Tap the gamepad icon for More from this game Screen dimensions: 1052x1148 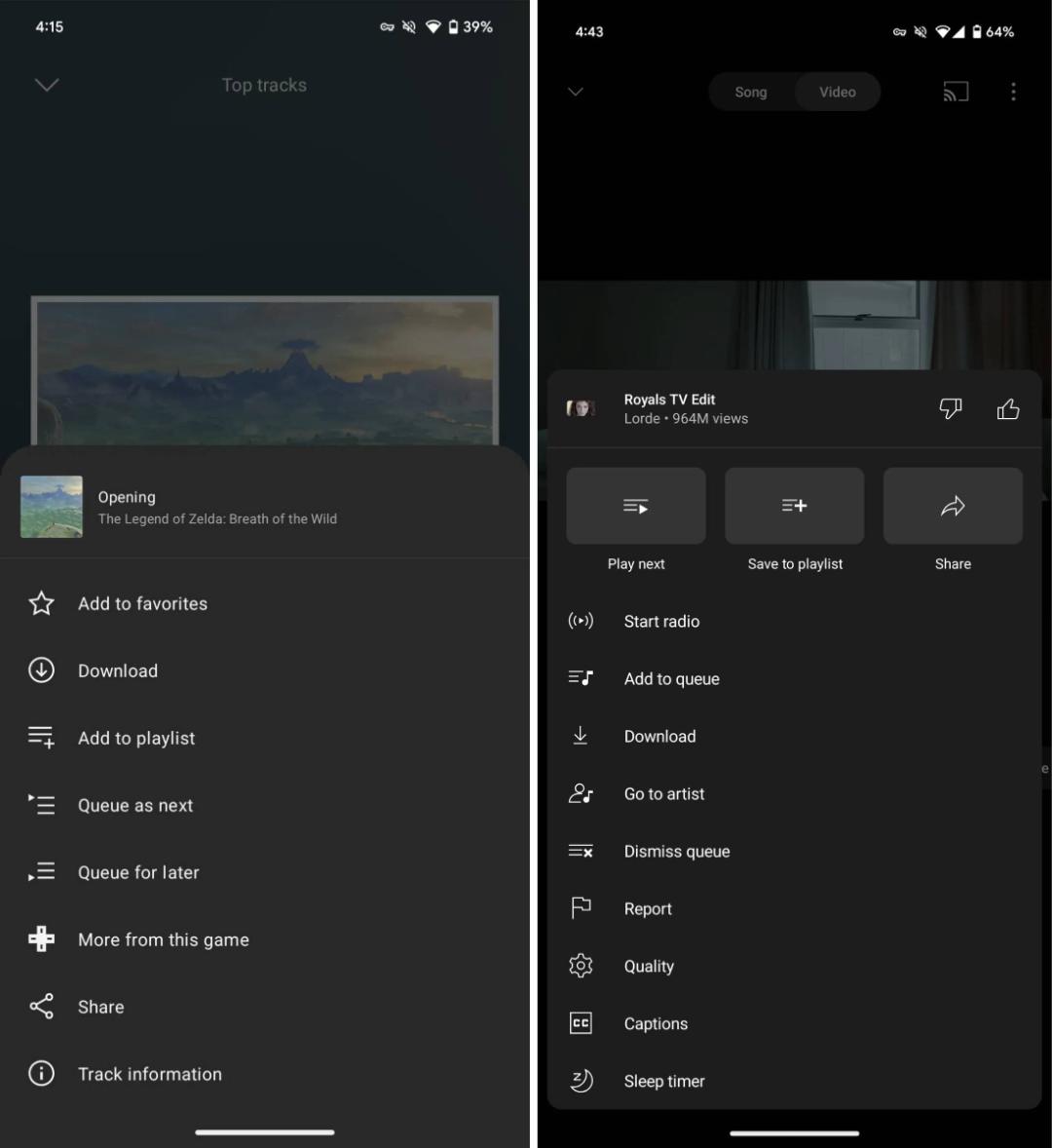pyautogui.click(x=41, y=938)
